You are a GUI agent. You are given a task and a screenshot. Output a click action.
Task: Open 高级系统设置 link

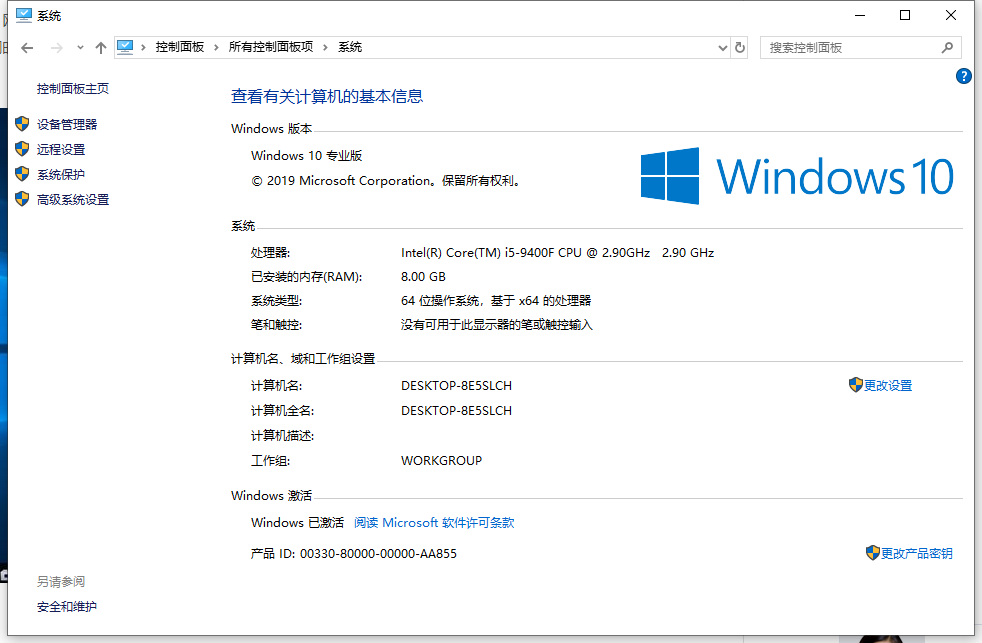click(x=73, y=200)
